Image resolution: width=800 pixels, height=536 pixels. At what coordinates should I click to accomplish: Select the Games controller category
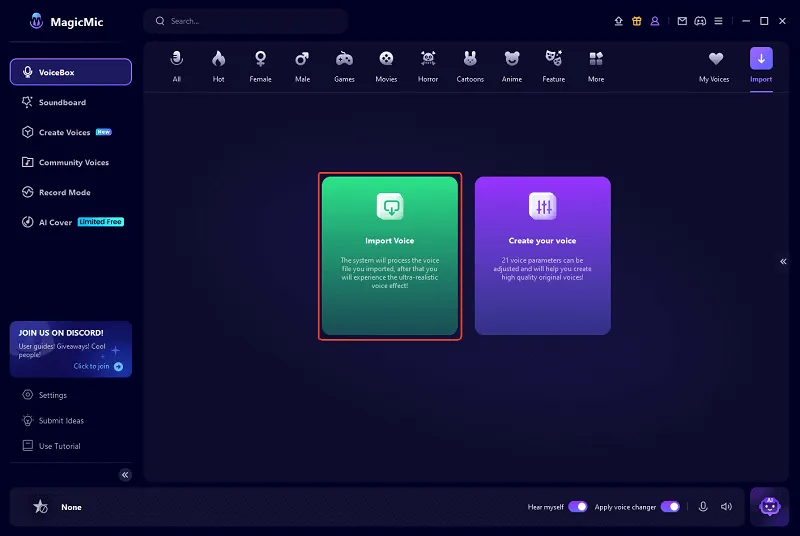[x=344, y=66]
